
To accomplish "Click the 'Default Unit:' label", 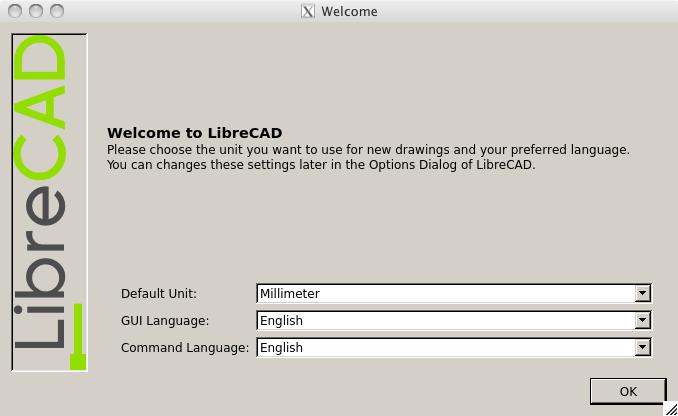I will click(159, 294).
